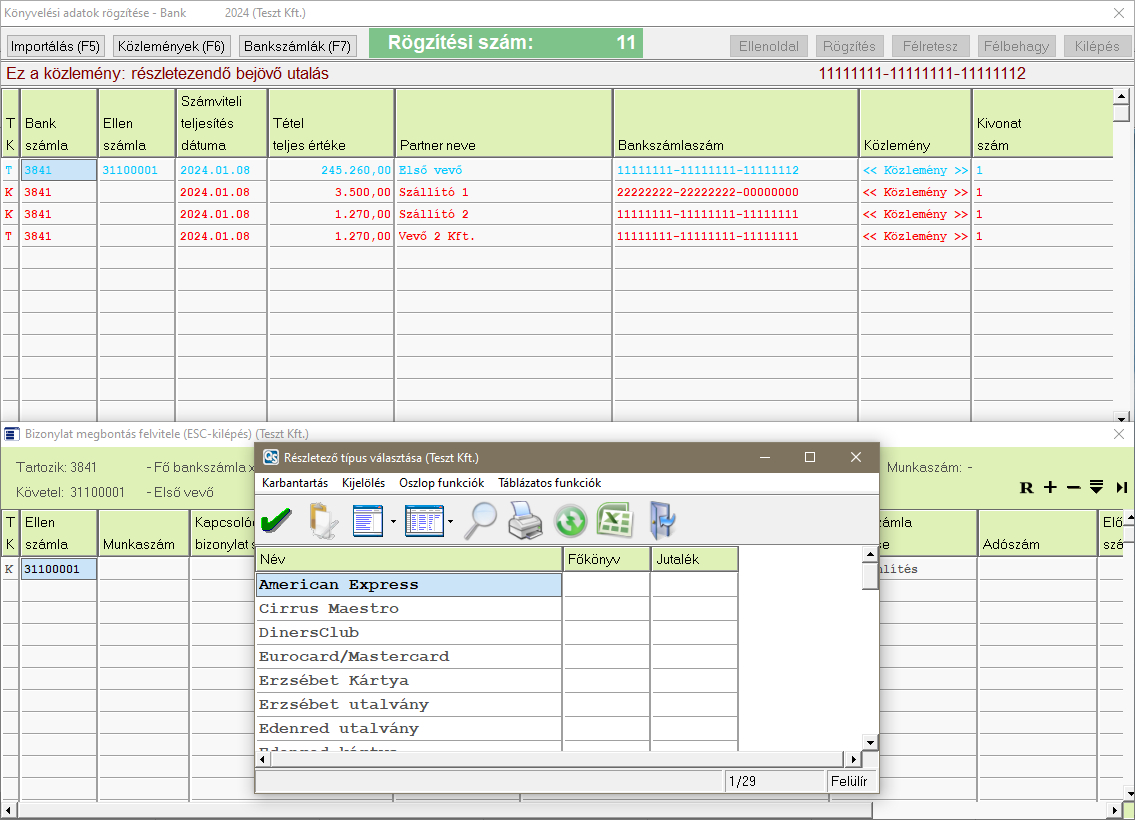This screenshot has width=1135, height=820.
Task: Click the plus icon to add row
Action: 1050,488
